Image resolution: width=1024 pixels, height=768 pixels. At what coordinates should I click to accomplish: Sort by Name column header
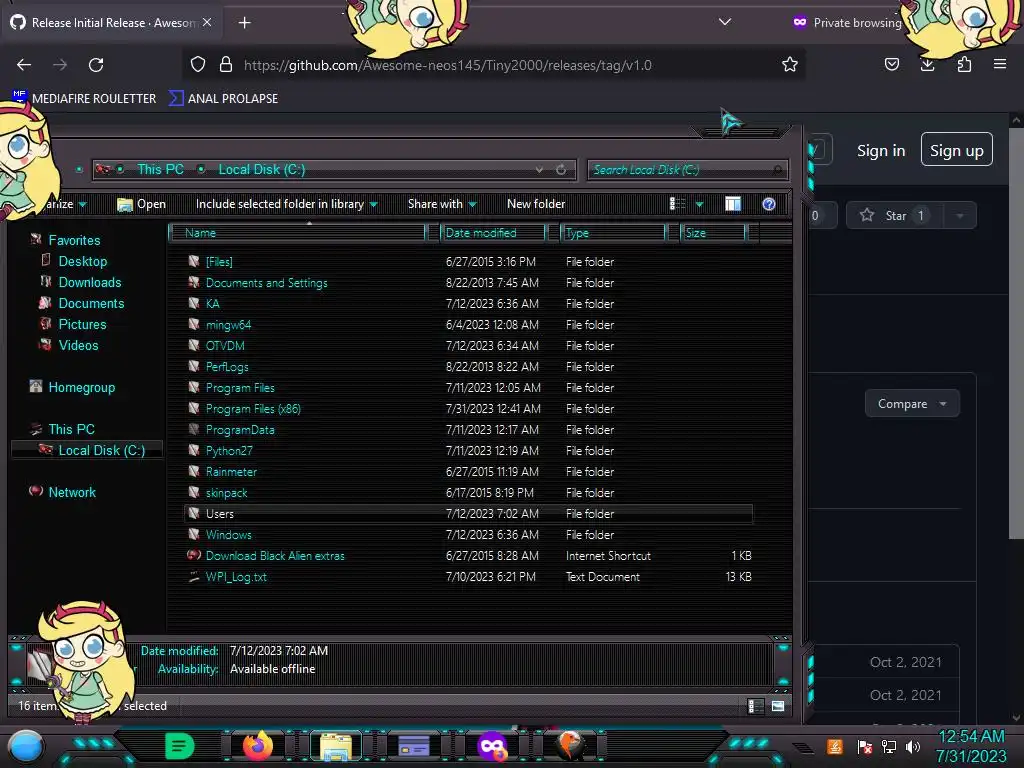[297, 233]
